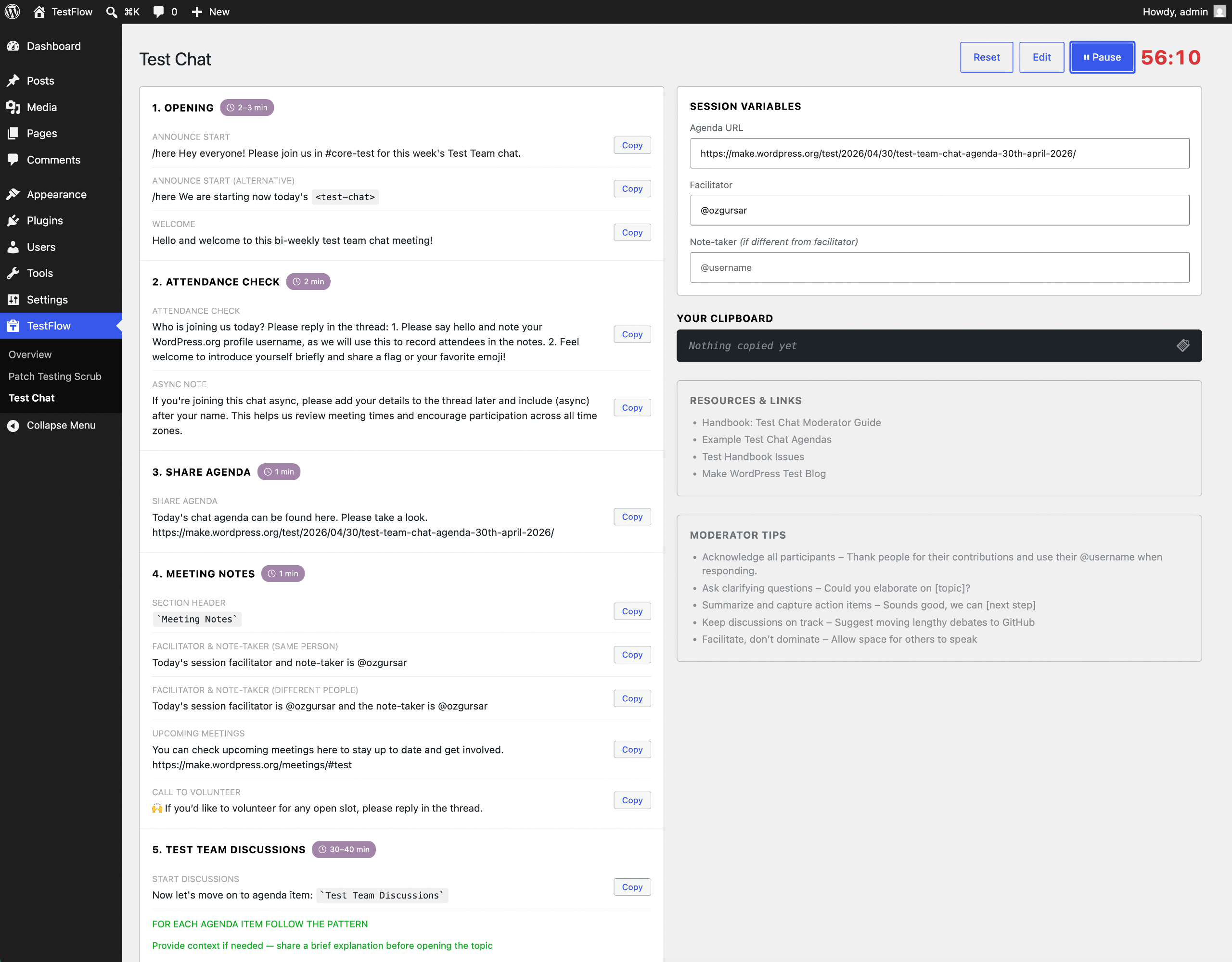Click the '2 min' Attendance Check badge
This screenshot has width=1232, height=962.
pos(308,281)
